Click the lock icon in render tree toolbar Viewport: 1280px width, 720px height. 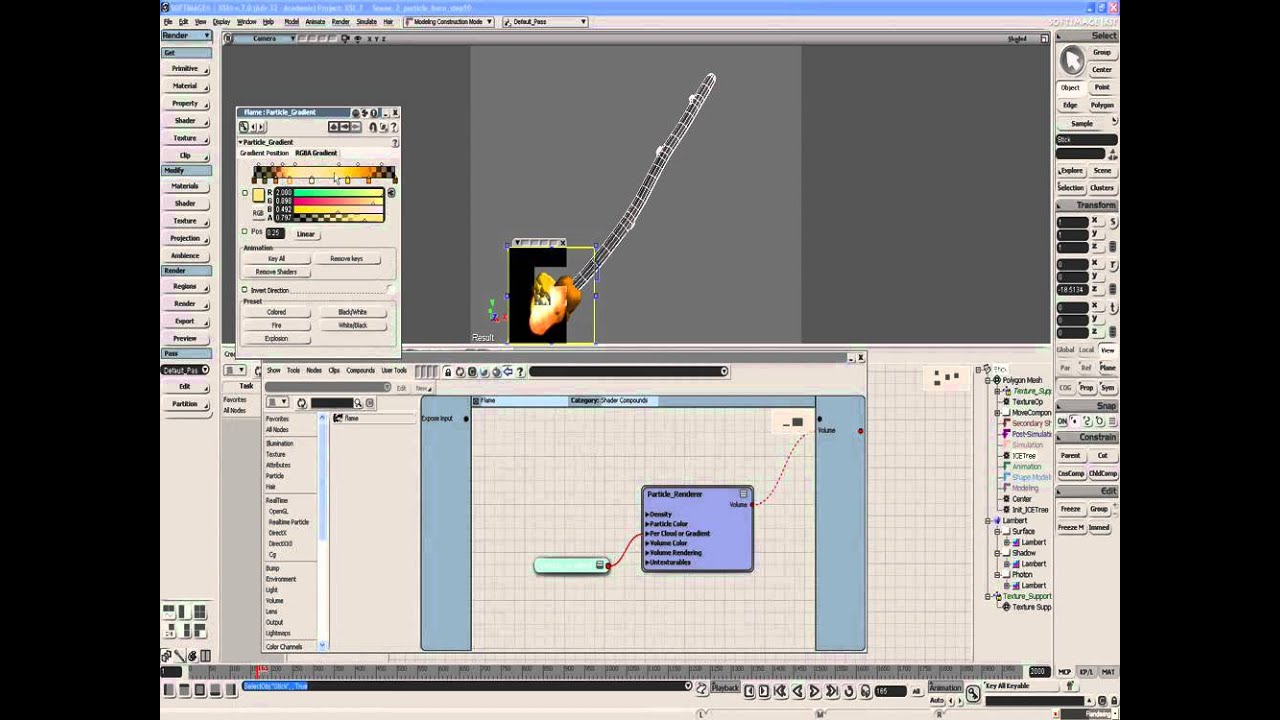[x=447, y=372]
